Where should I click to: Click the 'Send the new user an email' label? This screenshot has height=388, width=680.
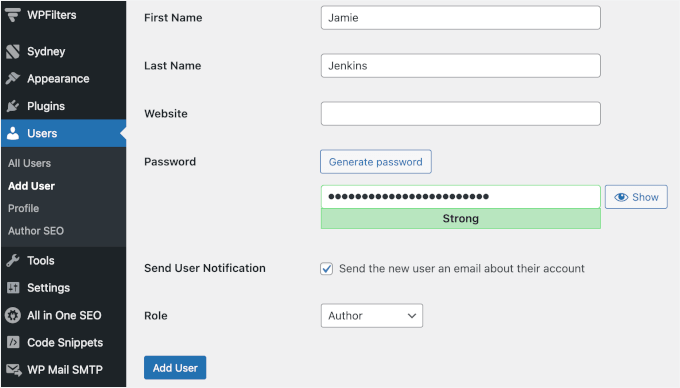462,269
